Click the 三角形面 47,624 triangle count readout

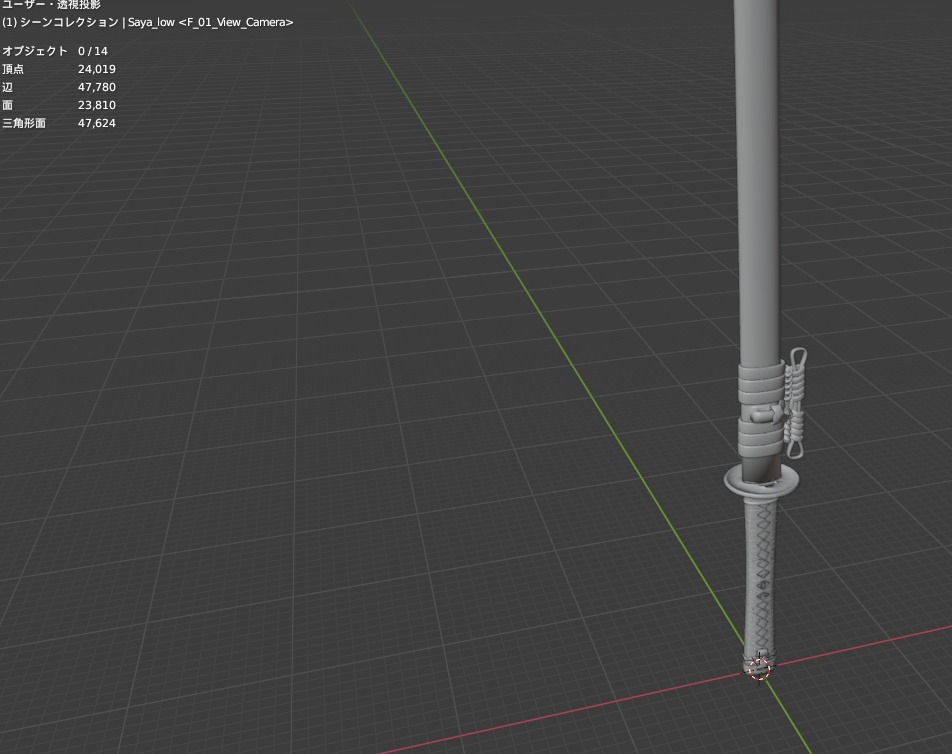(x=60, y=123)
